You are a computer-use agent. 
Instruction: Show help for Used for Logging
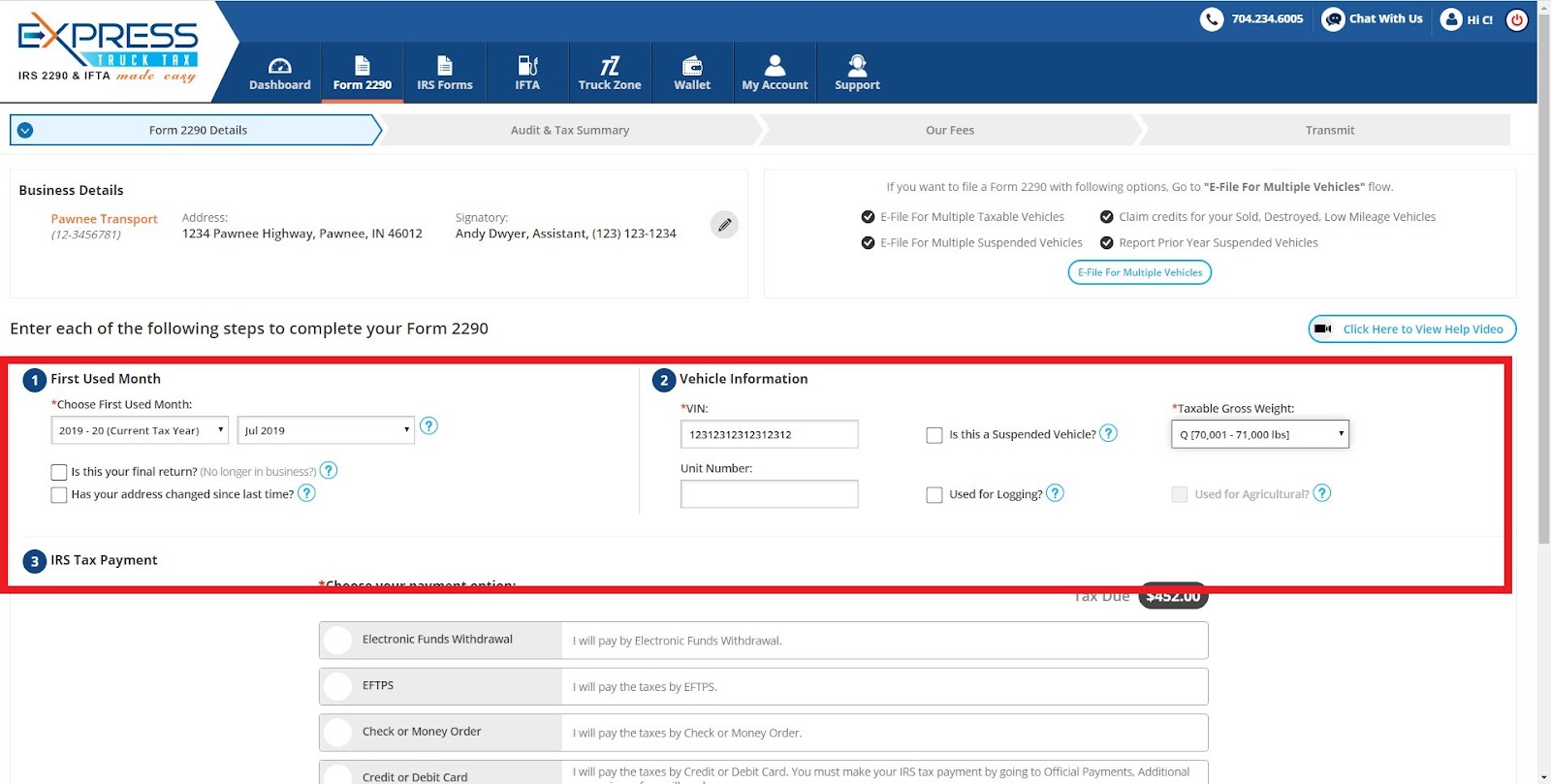coord(1056,492)
